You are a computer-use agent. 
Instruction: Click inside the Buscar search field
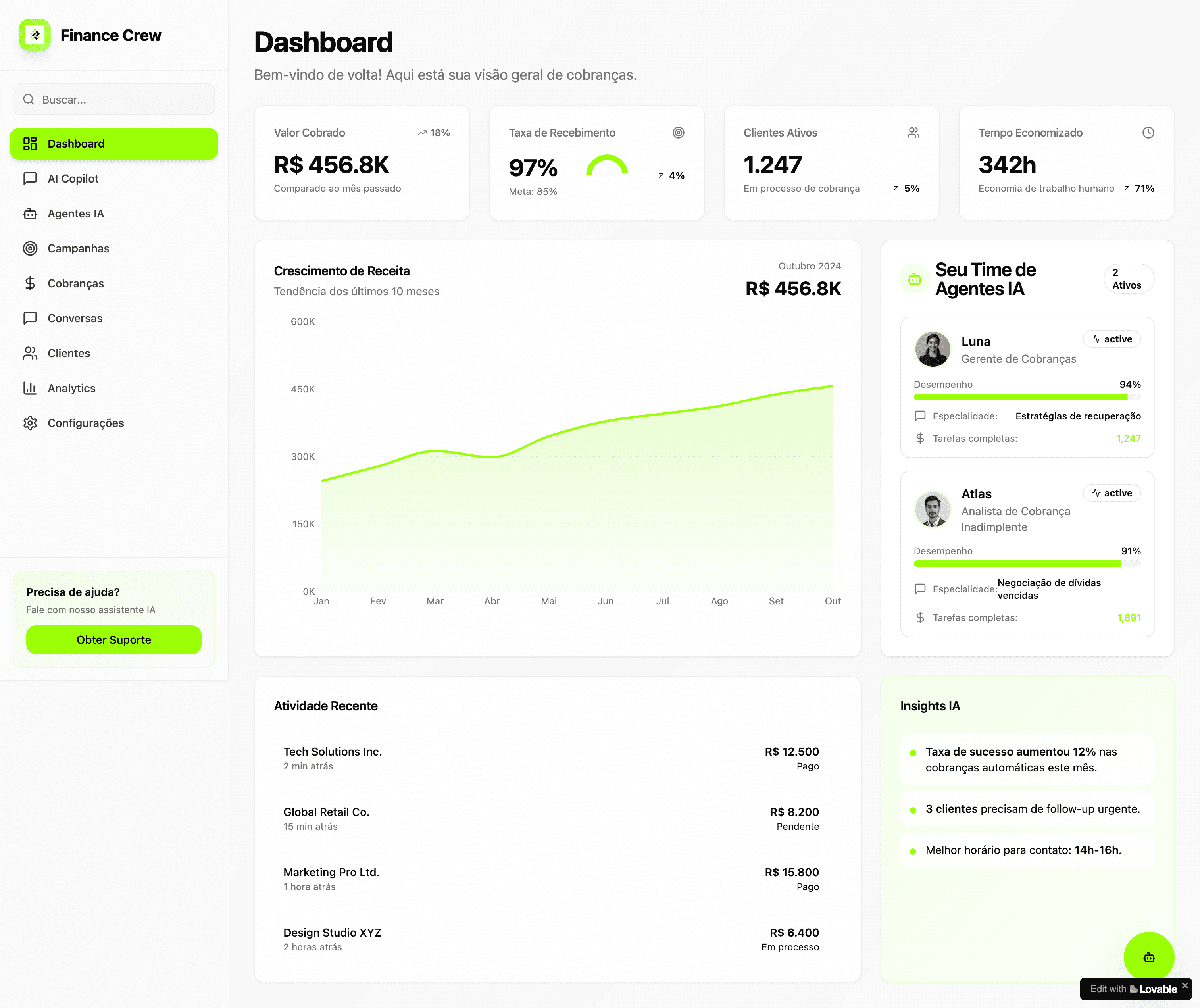113,99
